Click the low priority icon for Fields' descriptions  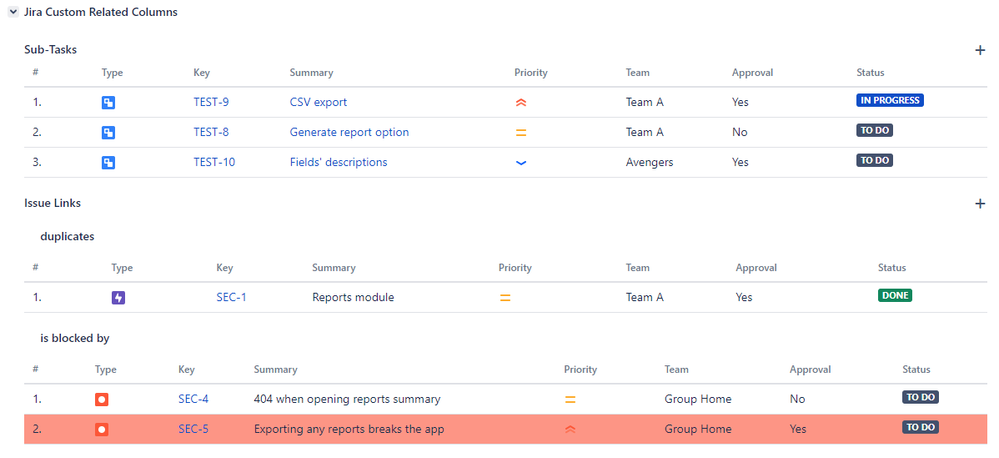[x=520, y=162]
